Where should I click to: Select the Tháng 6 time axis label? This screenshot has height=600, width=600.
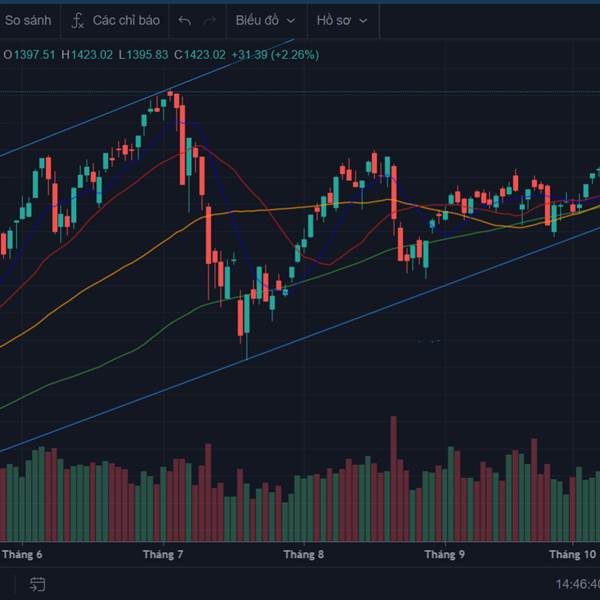click(22, 554)
